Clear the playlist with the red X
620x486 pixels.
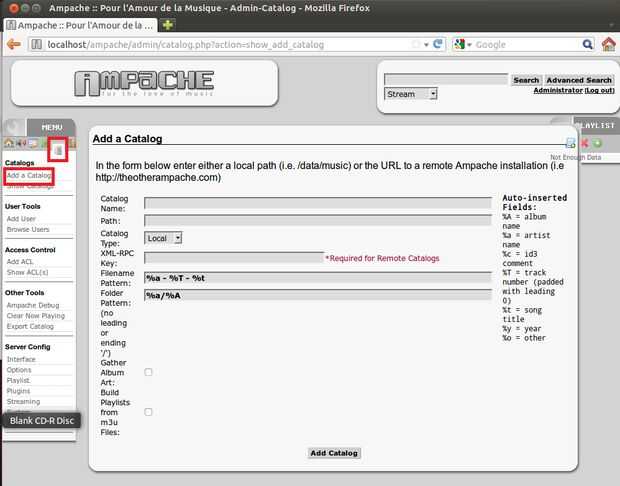[x=584, y=143]
